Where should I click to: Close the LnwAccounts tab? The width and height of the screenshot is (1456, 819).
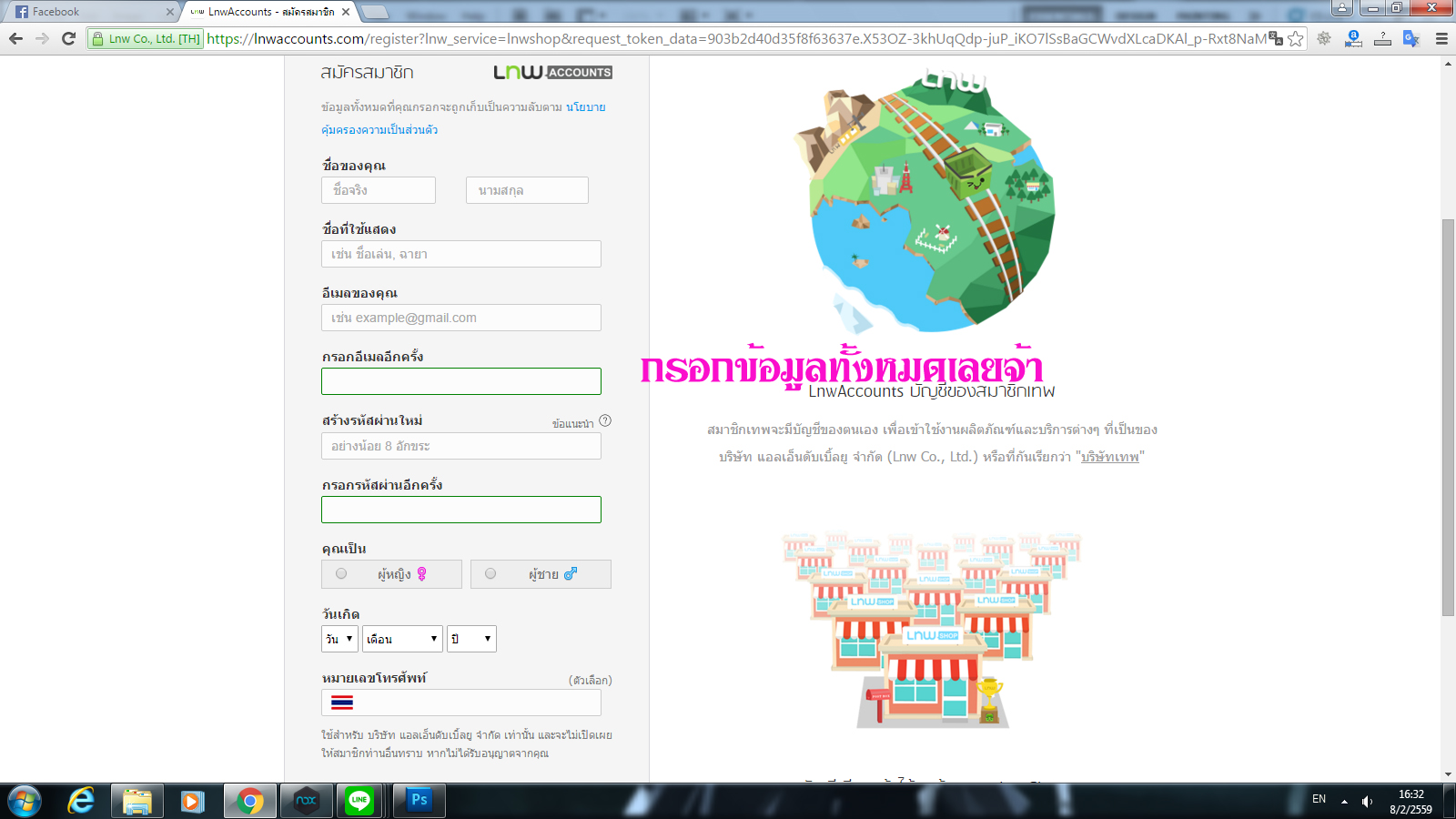point(346,12)
